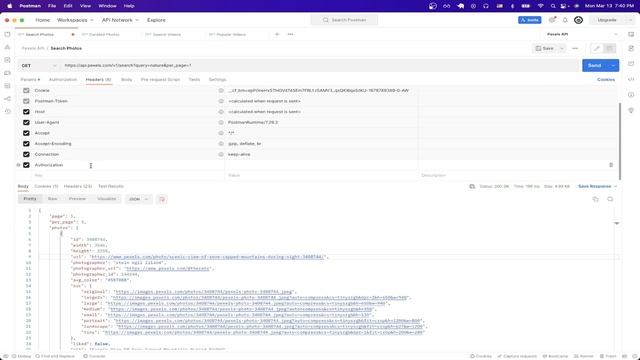
Task: Click the settings icon beside Invite
Action: (552, 20)
